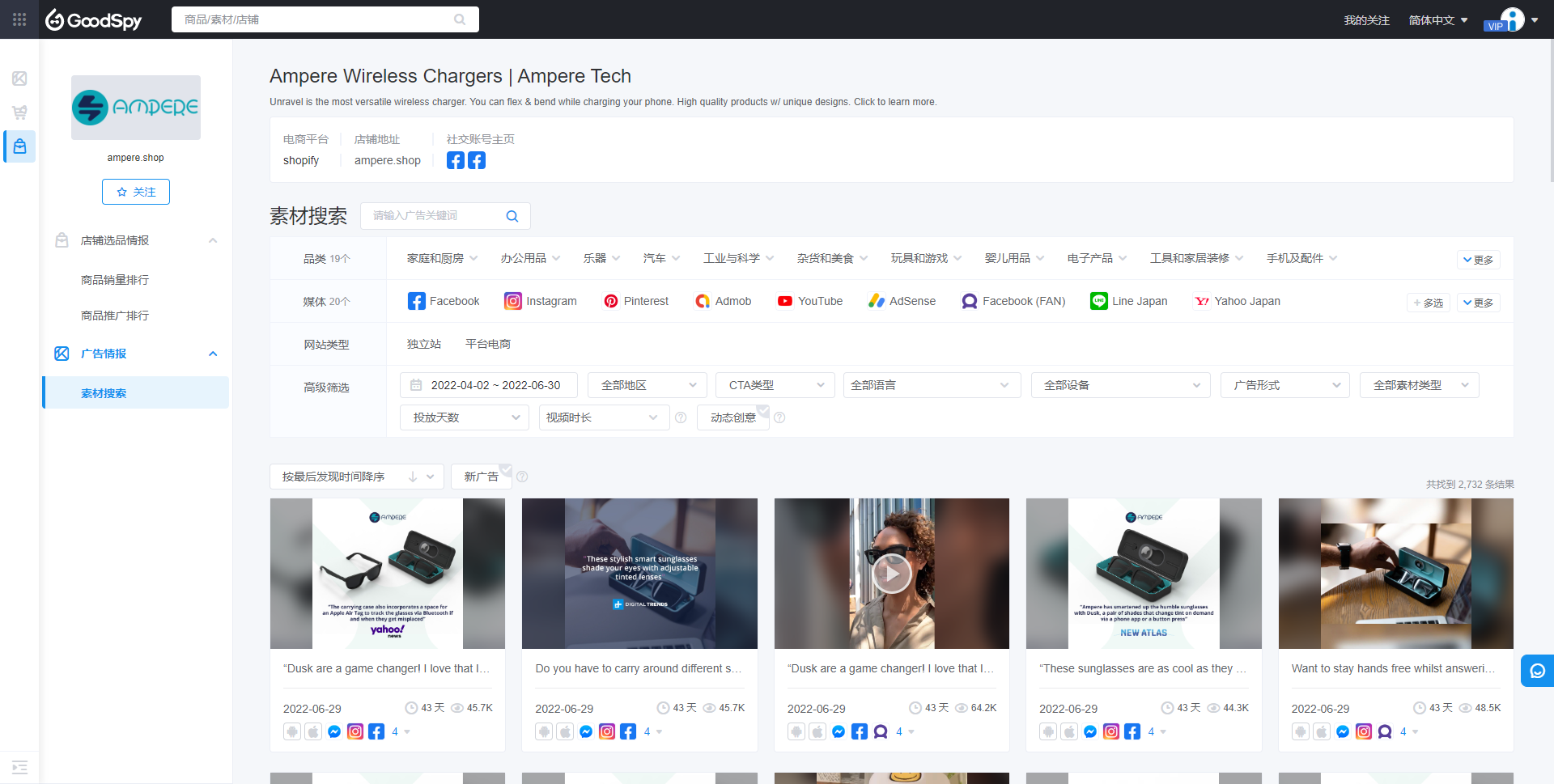
Task: Filter by YouTube media
Action: 810,301
